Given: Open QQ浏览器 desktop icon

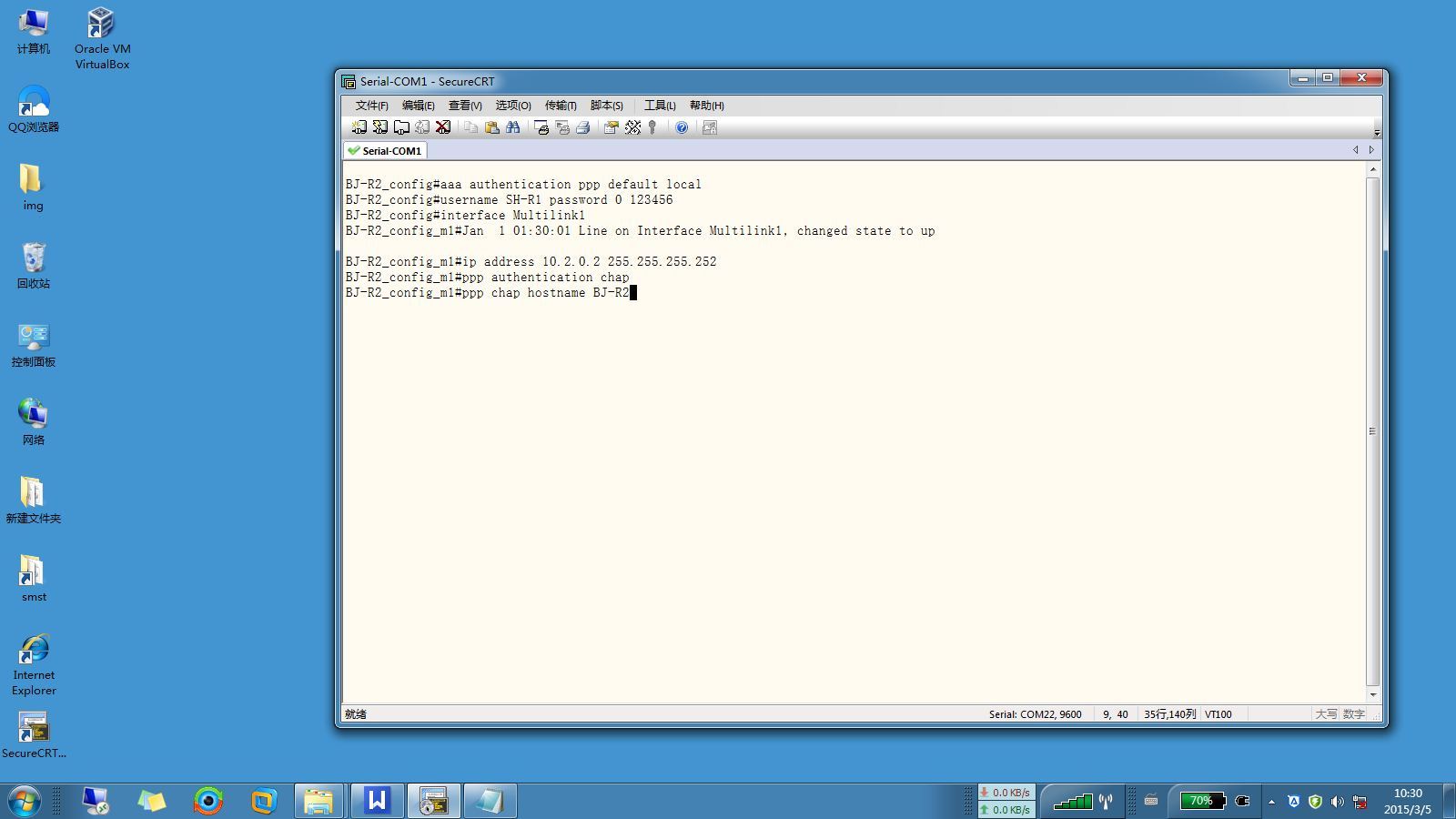Looking at the screenshot, I should tap(34, 108).
